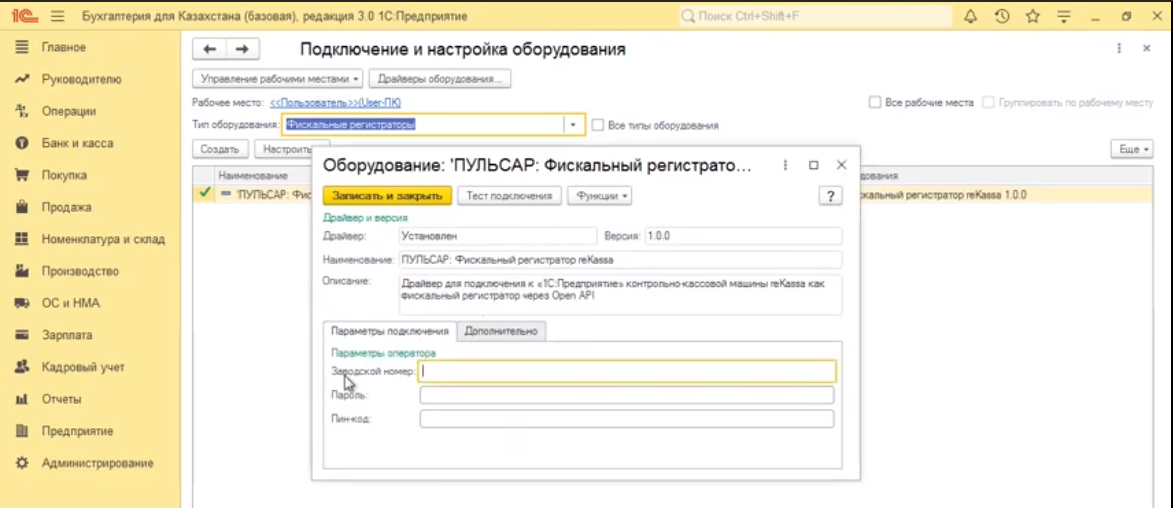
Task: Open Номенклатура и склад icon
Action: pyautogui.click(x=22, y=239)
